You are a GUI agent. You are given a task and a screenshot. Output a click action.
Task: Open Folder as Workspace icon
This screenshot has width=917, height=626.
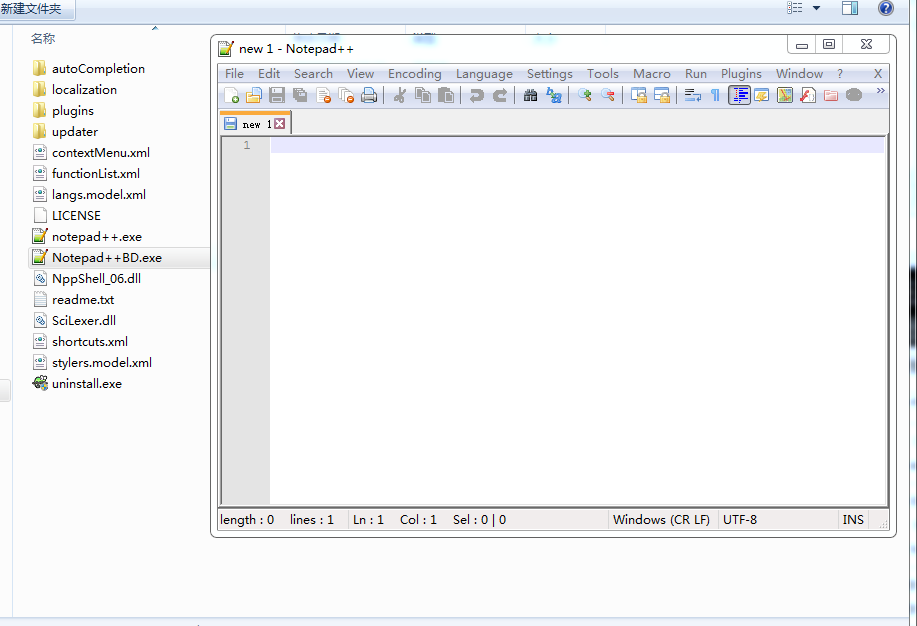pyautogui.click(x=830, y=95)
